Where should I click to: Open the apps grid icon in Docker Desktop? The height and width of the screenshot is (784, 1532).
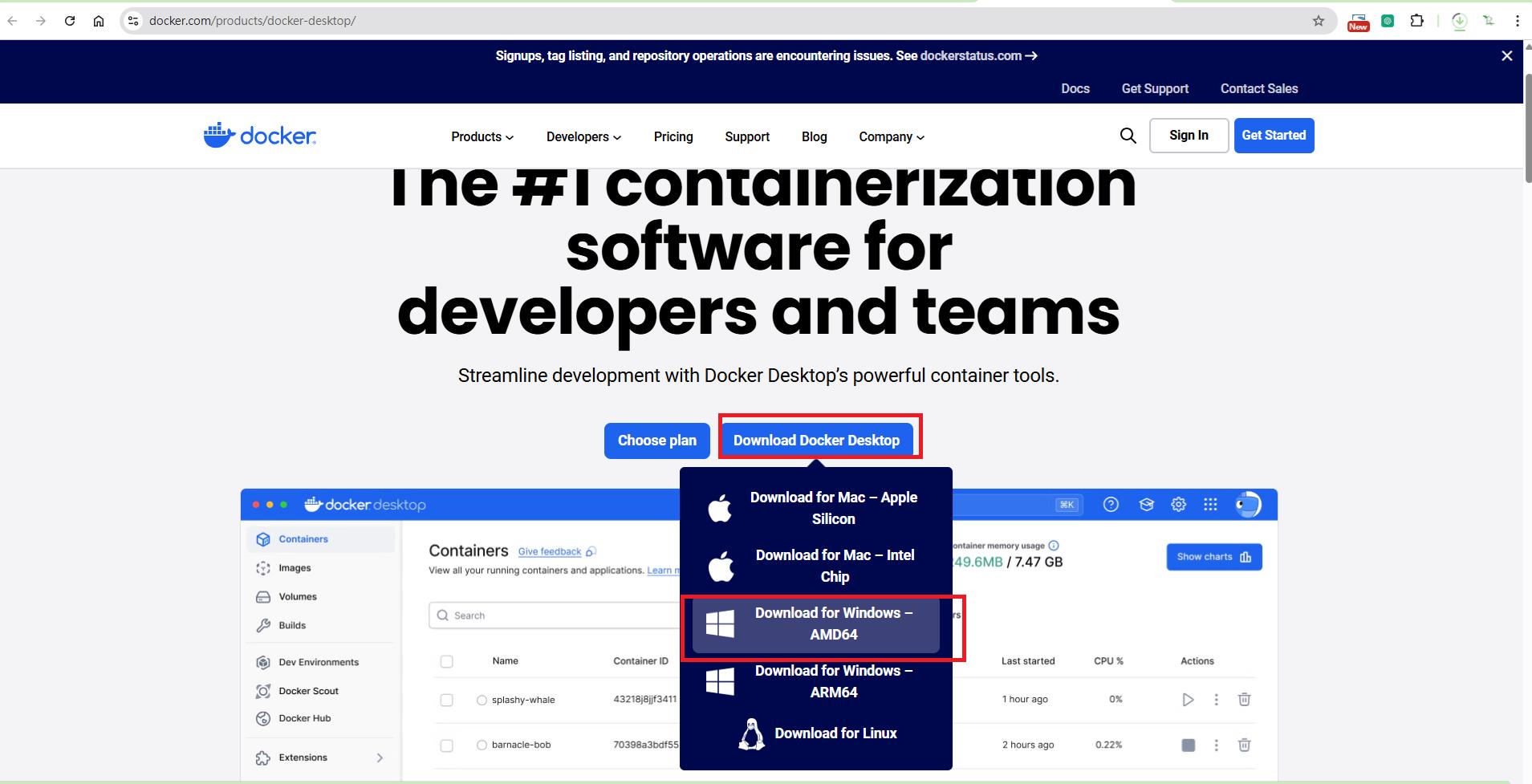point(1210,504)
